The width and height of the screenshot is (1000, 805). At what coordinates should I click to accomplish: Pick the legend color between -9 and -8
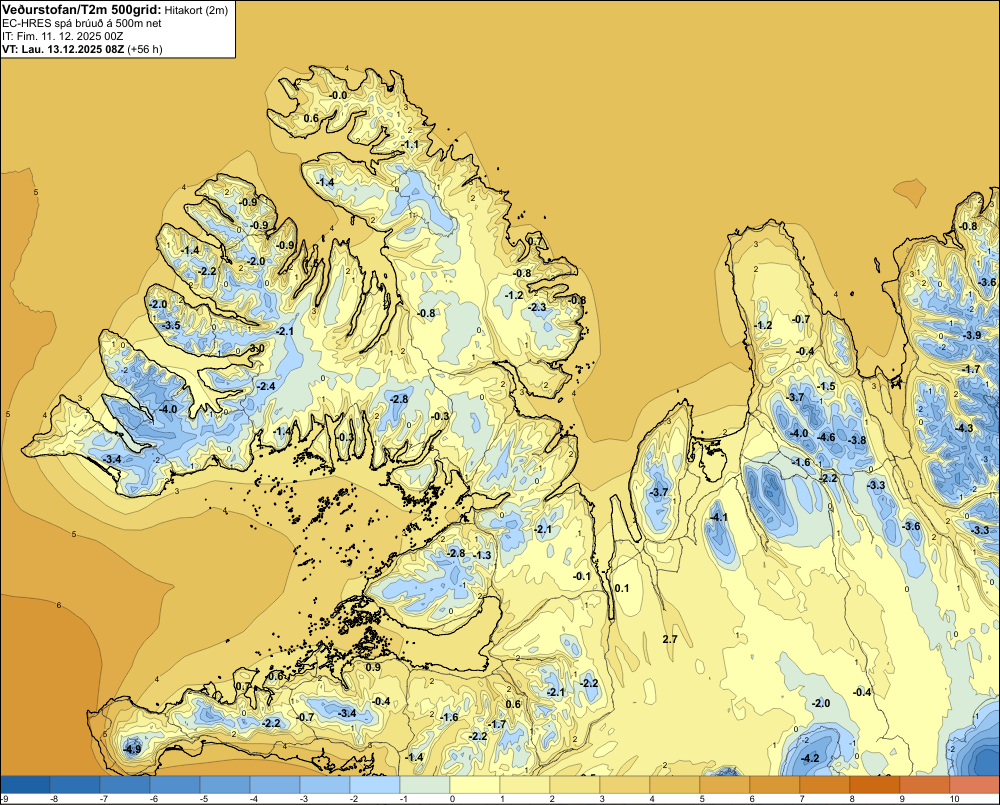26,784
